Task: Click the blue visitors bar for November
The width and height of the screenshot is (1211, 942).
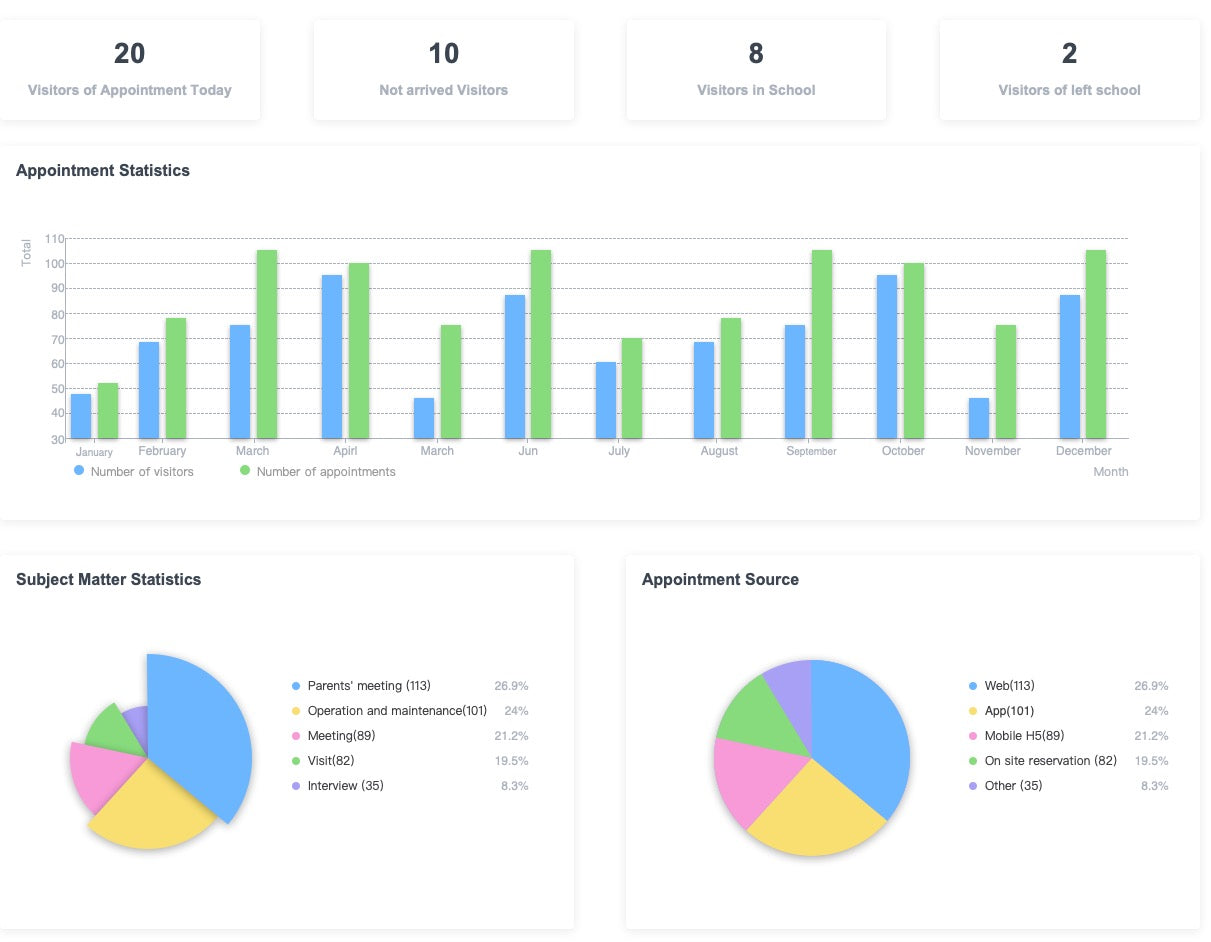Action: [979, 418]
